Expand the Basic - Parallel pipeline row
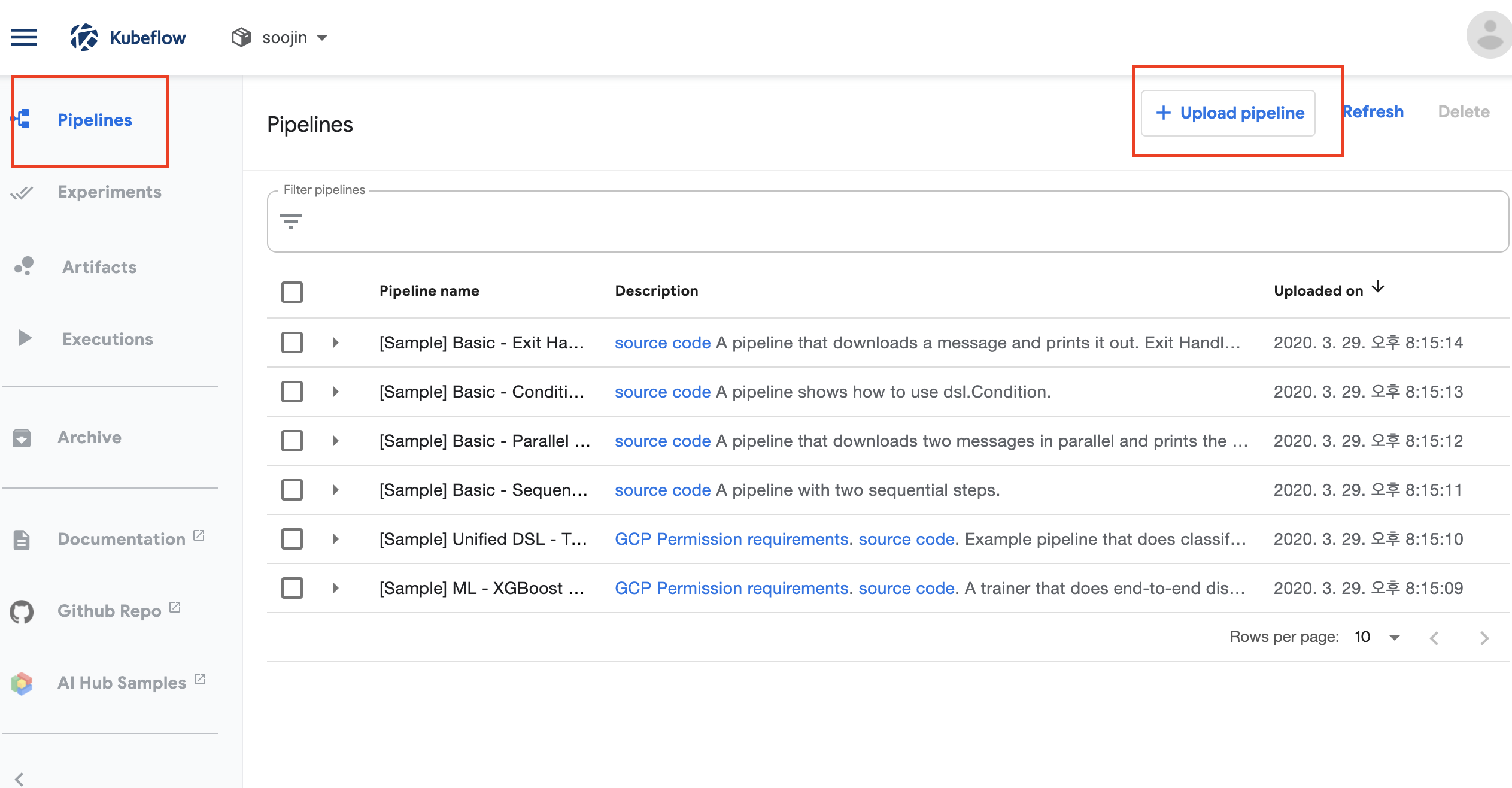Screen dimensions: 1512x788 [335, 441]
